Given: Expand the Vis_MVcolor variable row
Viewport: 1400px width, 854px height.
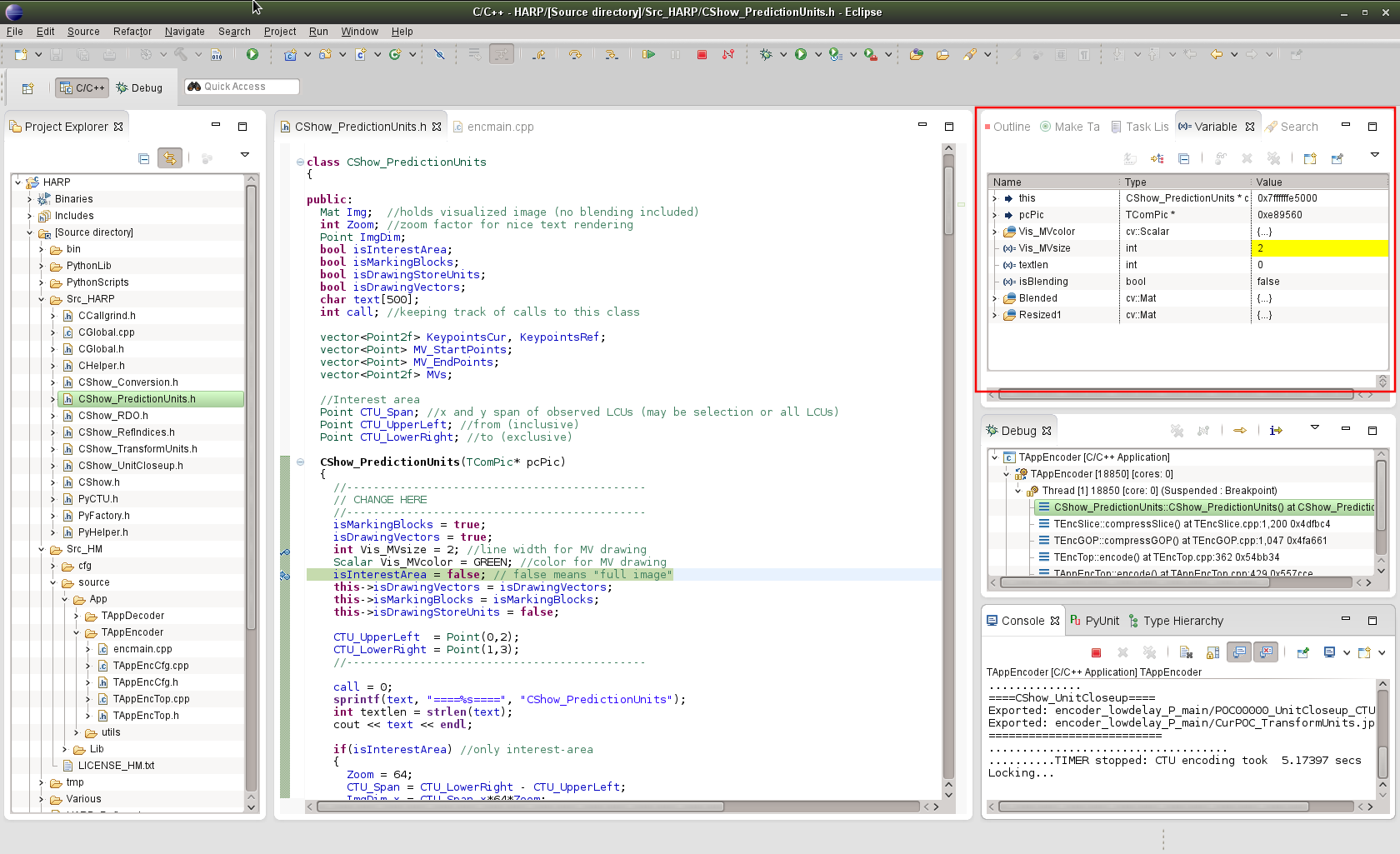Looking at the screenshot, I should [x=994, y=232].
